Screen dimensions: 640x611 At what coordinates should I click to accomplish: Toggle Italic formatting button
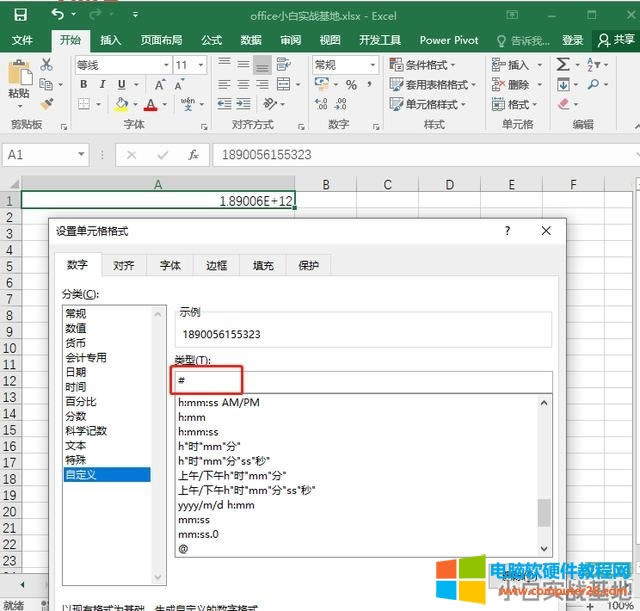[x=101, y=85]
